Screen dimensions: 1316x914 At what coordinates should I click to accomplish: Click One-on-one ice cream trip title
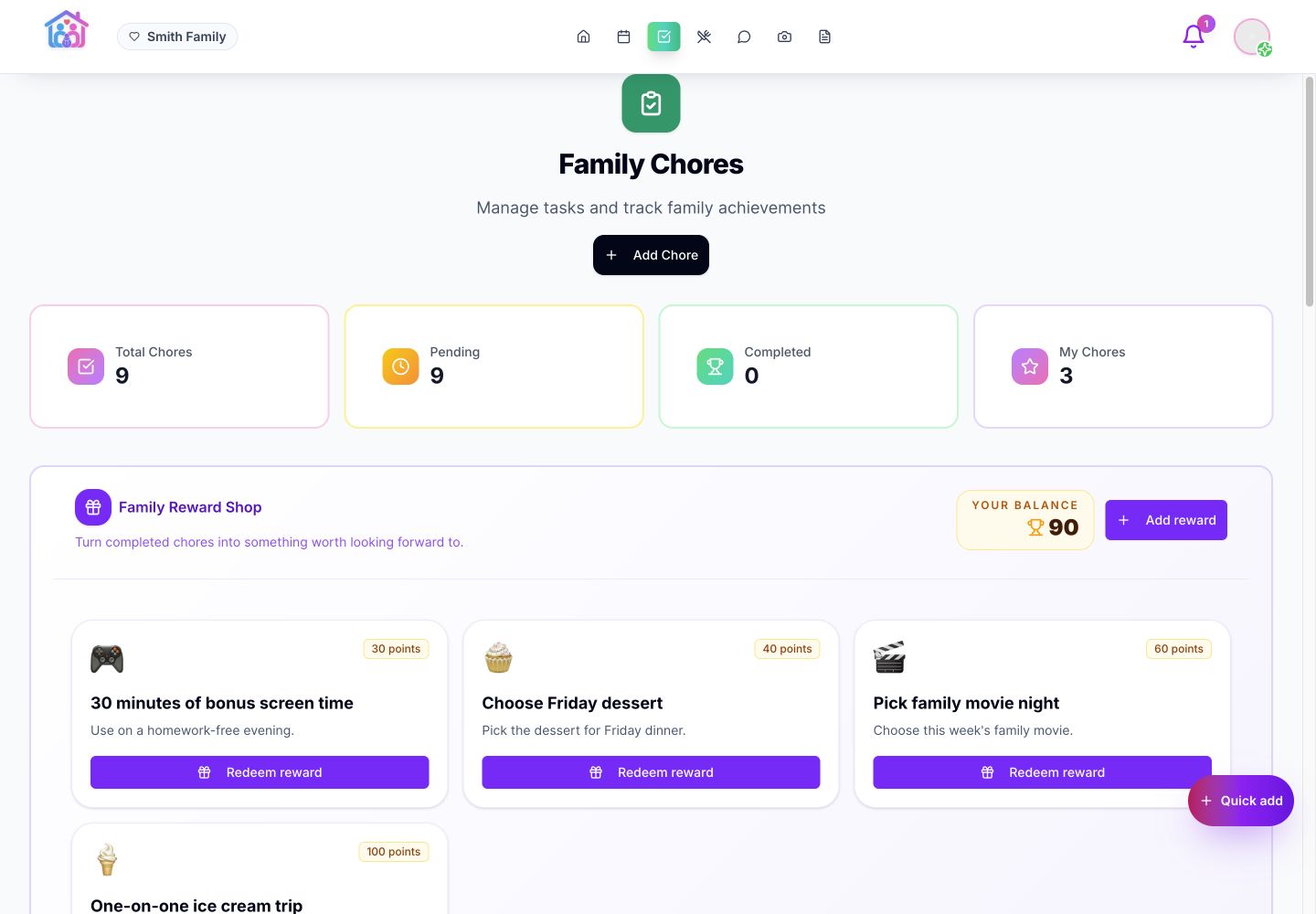(196, 905)
